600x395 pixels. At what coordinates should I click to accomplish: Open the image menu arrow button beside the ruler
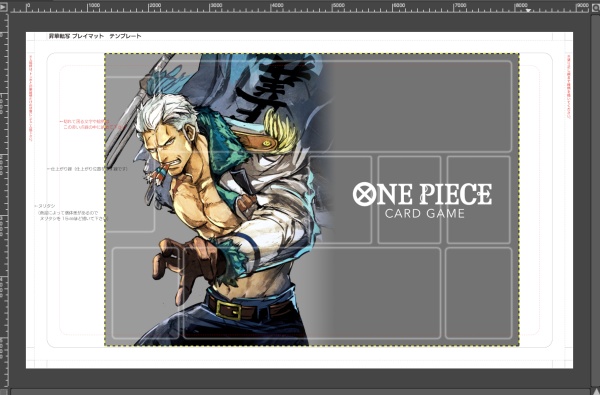coord(3,7)
